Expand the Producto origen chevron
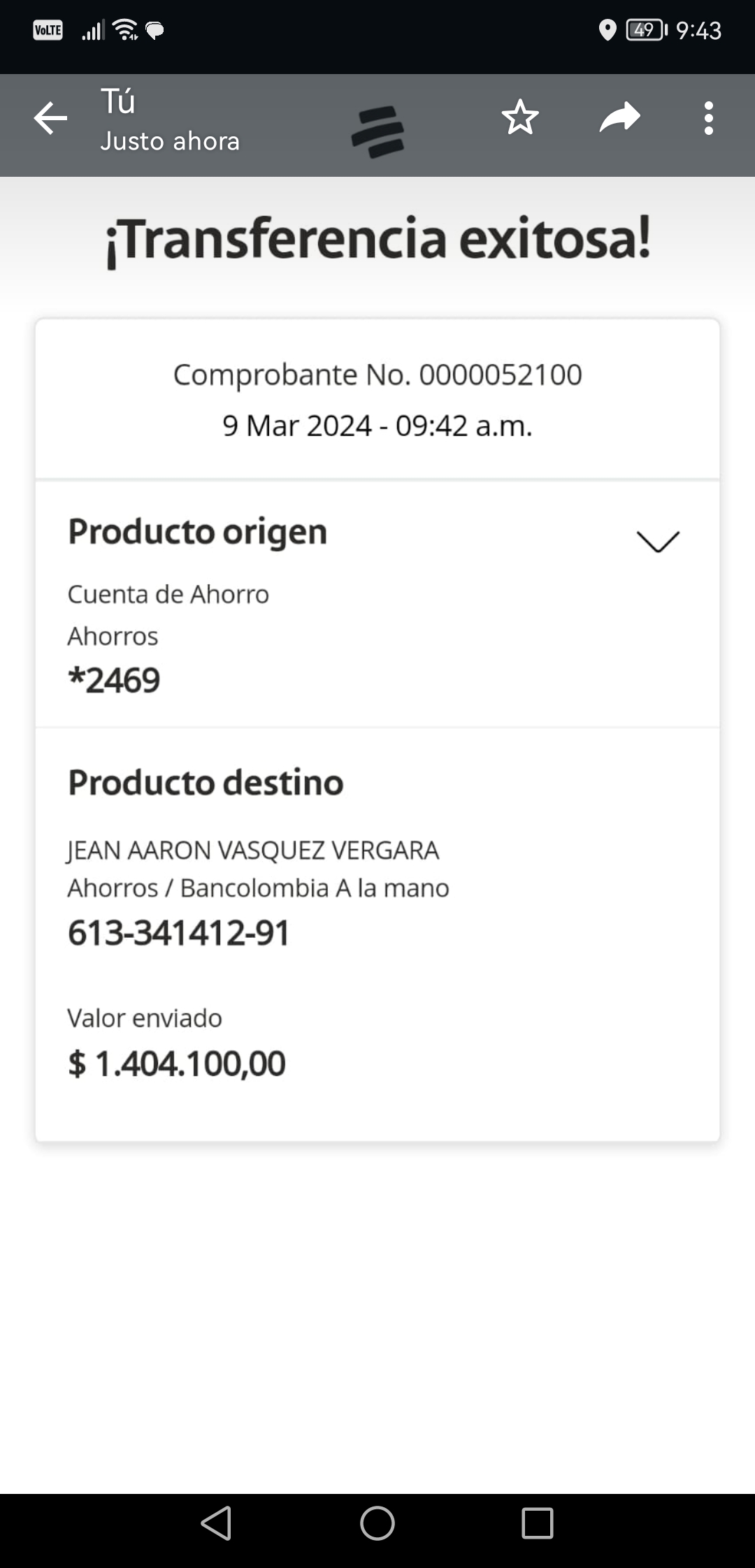This screenshot has width=755, height=1568. pyautogui.click(x=658, y=542)
